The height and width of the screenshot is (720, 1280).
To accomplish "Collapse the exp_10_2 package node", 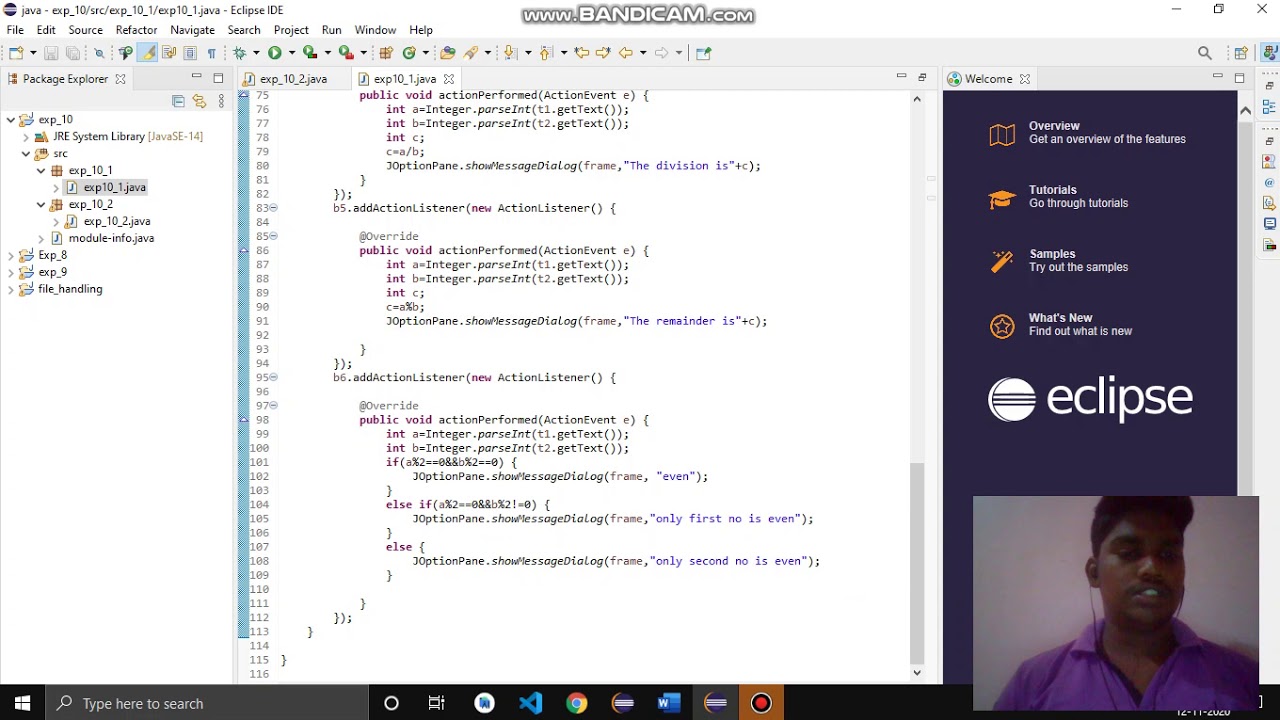I will pos(41,205).
